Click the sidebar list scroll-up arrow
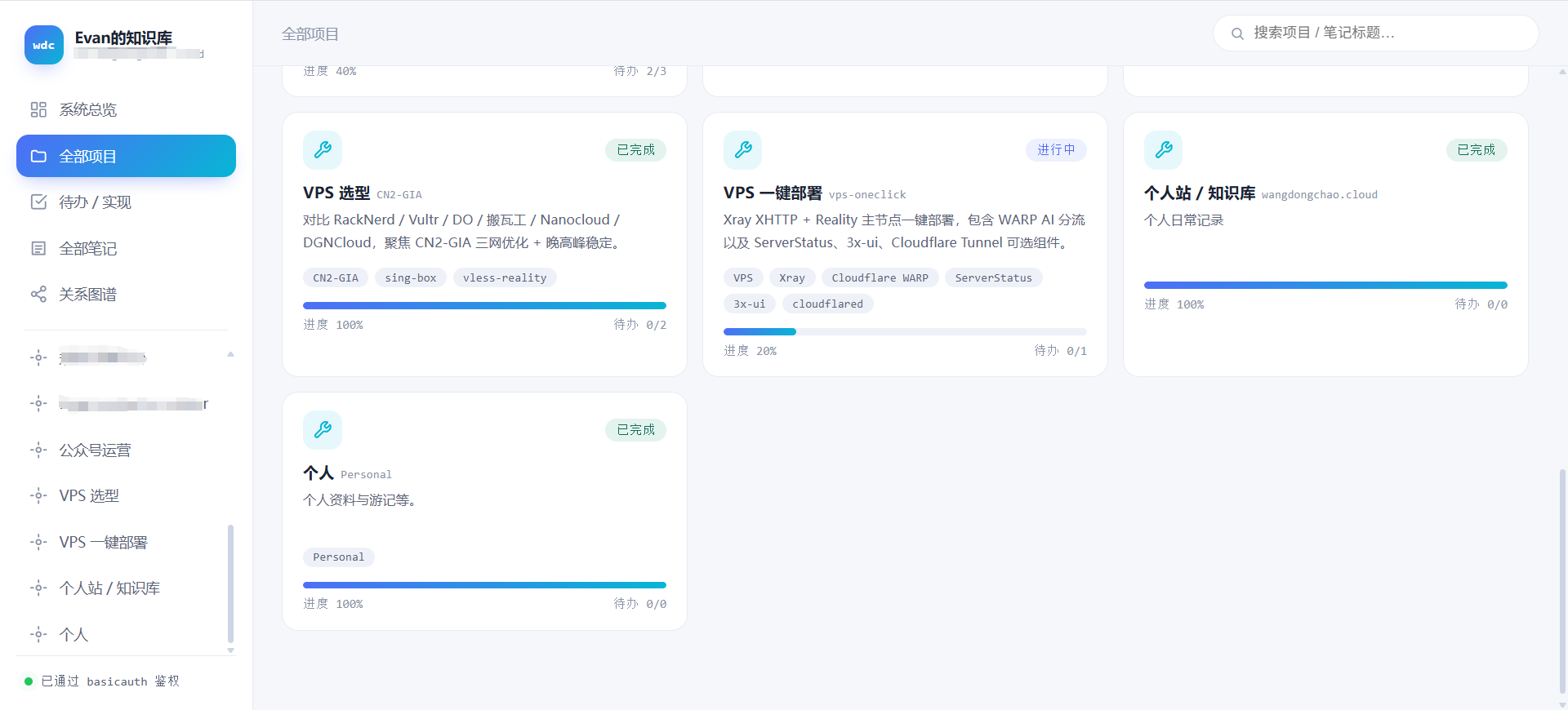1568x710 pixels. coord(230,354)
